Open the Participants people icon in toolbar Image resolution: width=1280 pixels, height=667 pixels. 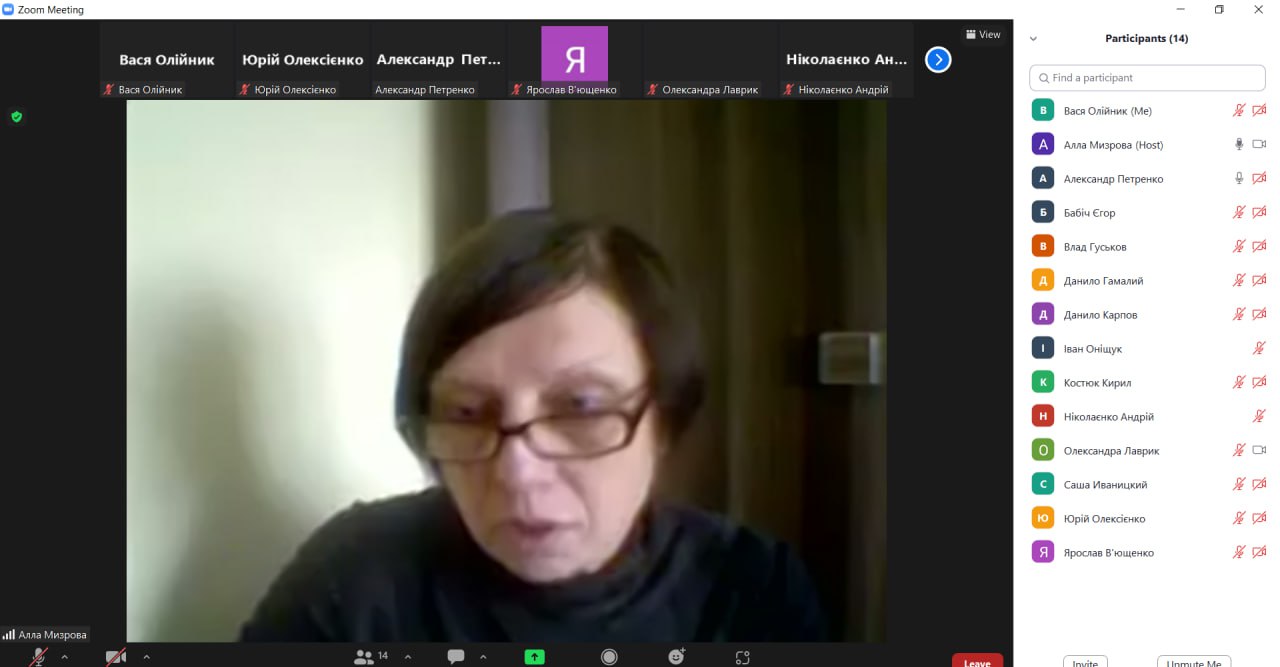click(x=365, y=657)
